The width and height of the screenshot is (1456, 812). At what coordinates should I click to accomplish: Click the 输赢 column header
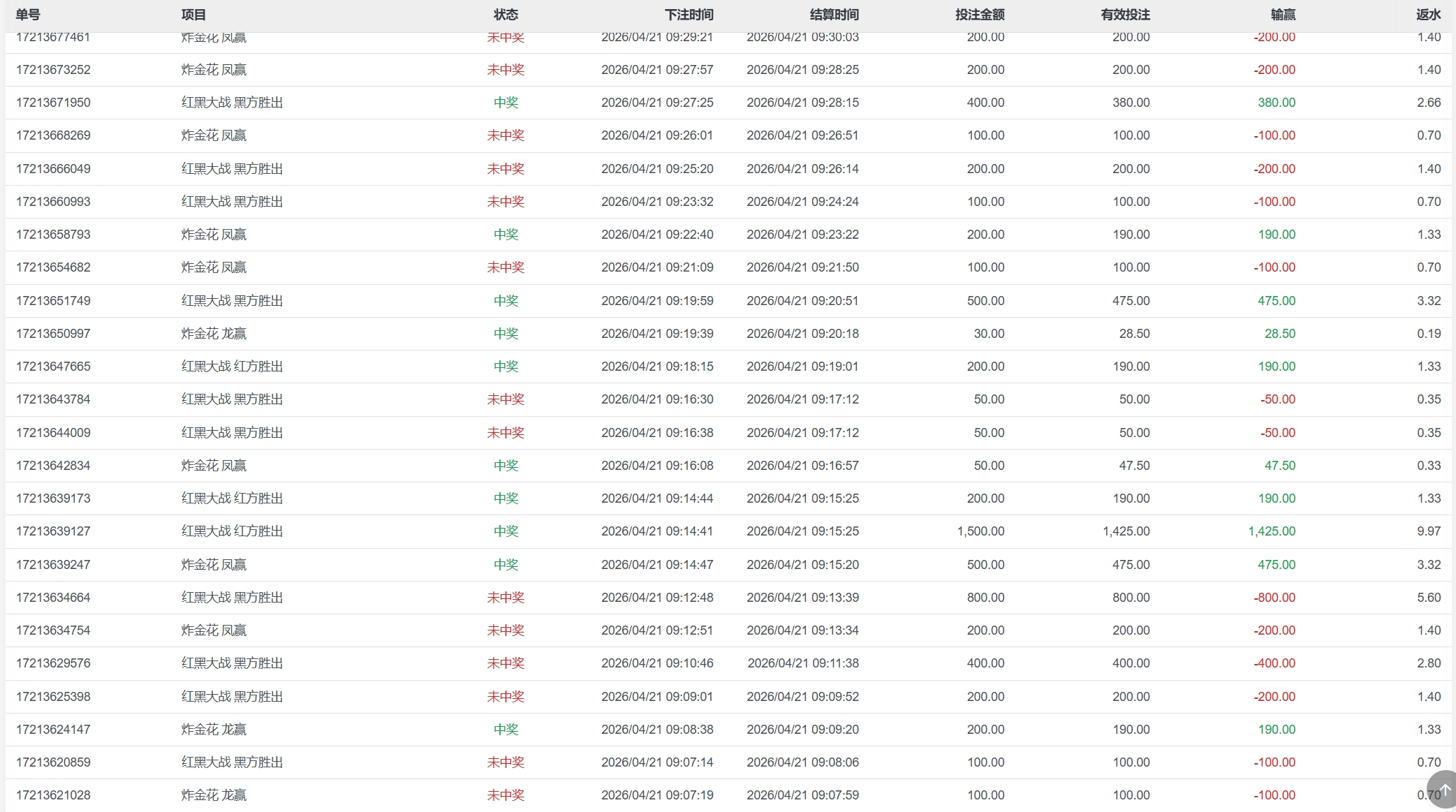click(x=1283, y=15)
